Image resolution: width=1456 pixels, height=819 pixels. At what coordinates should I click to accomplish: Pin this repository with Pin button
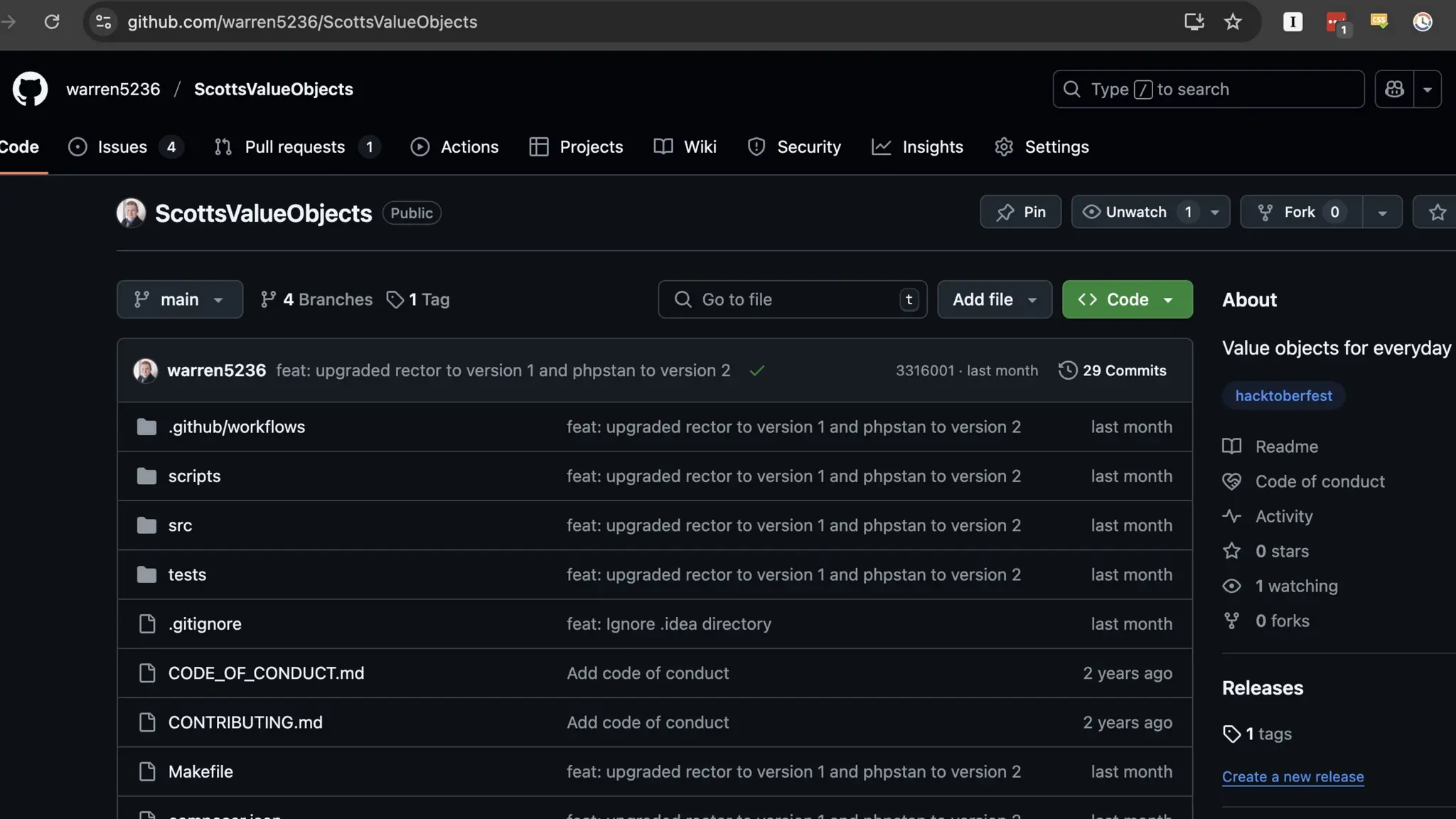(x=1020, y=212)
